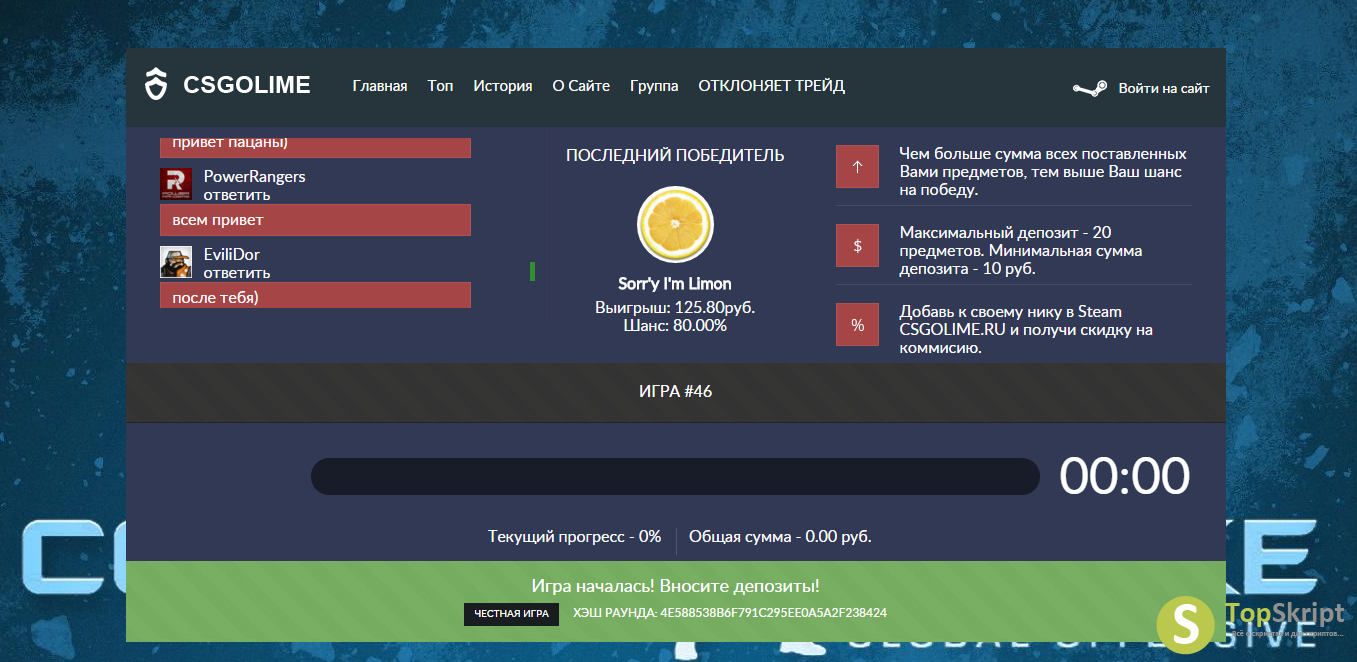Click the lemon winner avatar

coord(675,224)
